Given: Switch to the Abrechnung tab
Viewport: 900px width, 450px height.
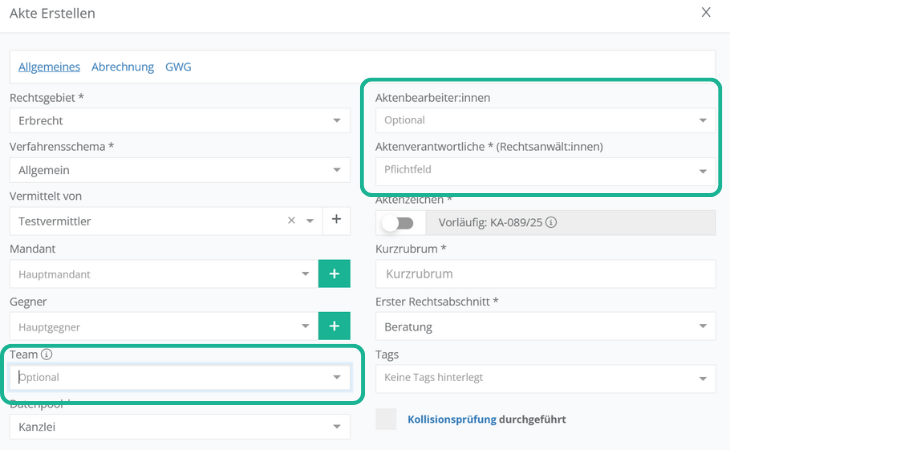Looking at the screenshot, I should [x=123, y=67].
